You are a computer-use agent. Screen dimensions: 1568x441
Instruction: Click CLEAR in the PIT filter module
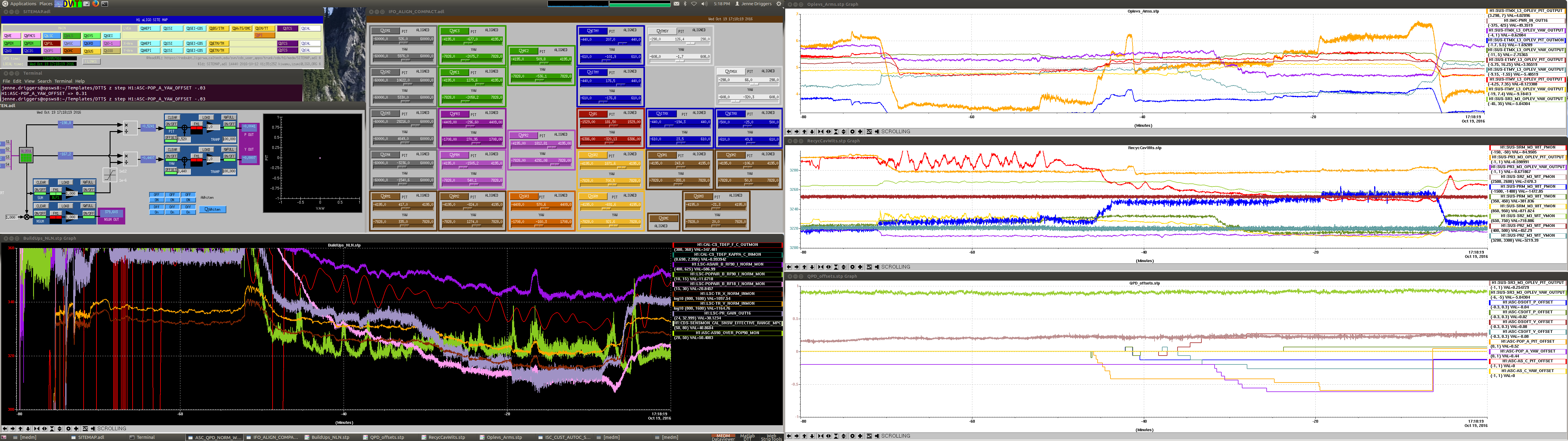(x=173, y=118)
